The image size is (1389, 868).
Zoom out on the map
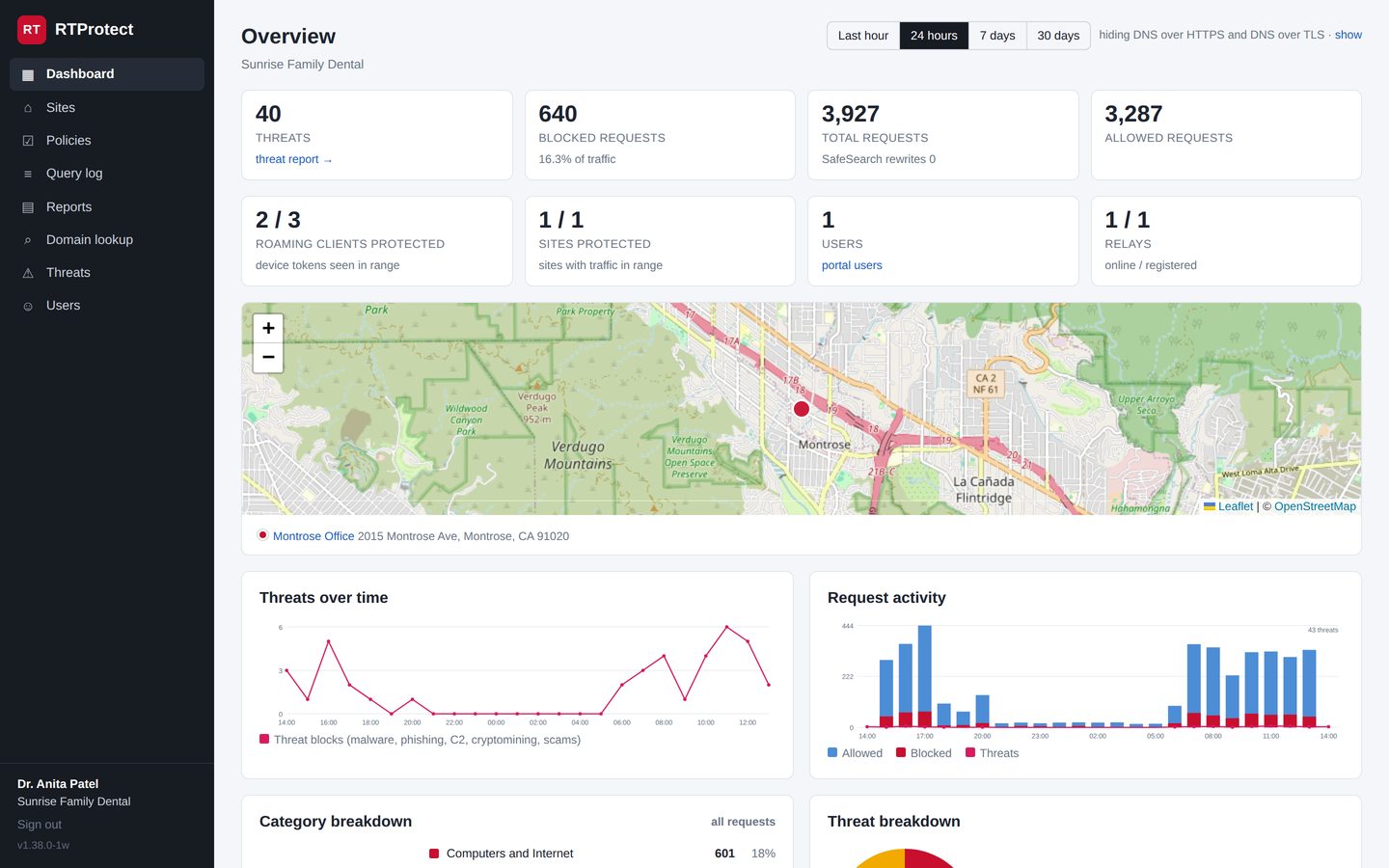268,357
